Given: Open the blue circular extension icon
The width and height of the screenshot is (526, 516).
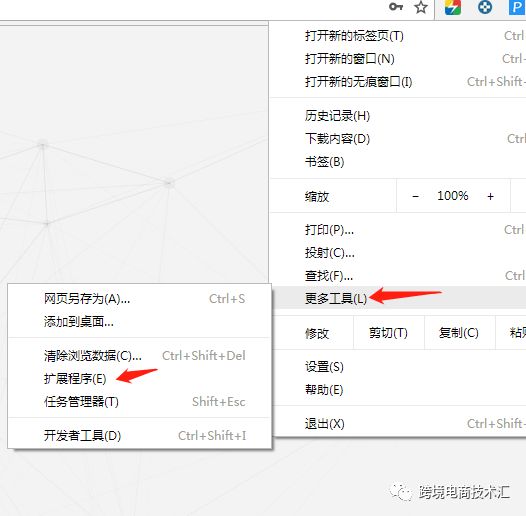Looking at the screenshot, I should (x=485, y=7).
